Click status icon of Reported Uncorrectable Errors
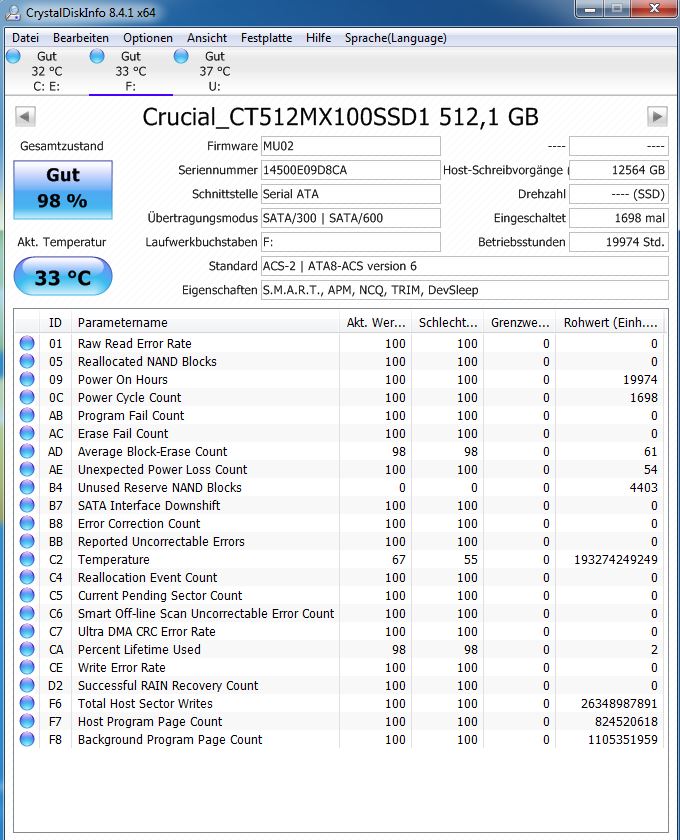Screen dimensions: 680x840 pyautogui.click(x=27, y=542)
